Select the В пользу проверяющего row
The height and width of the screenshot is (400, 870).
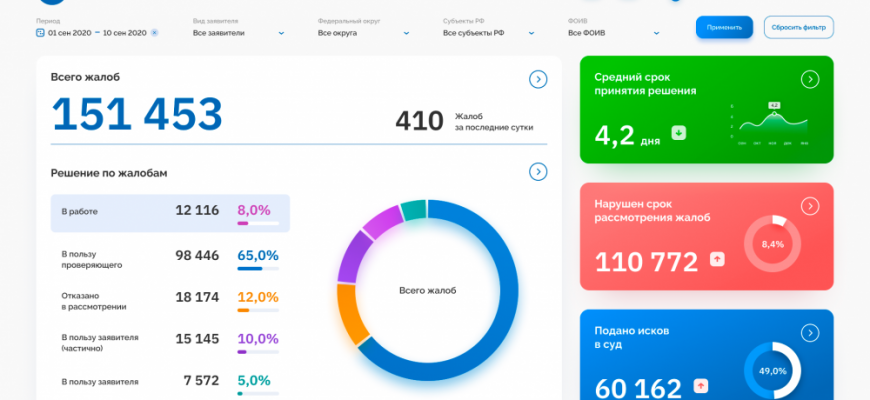point(170,257)
